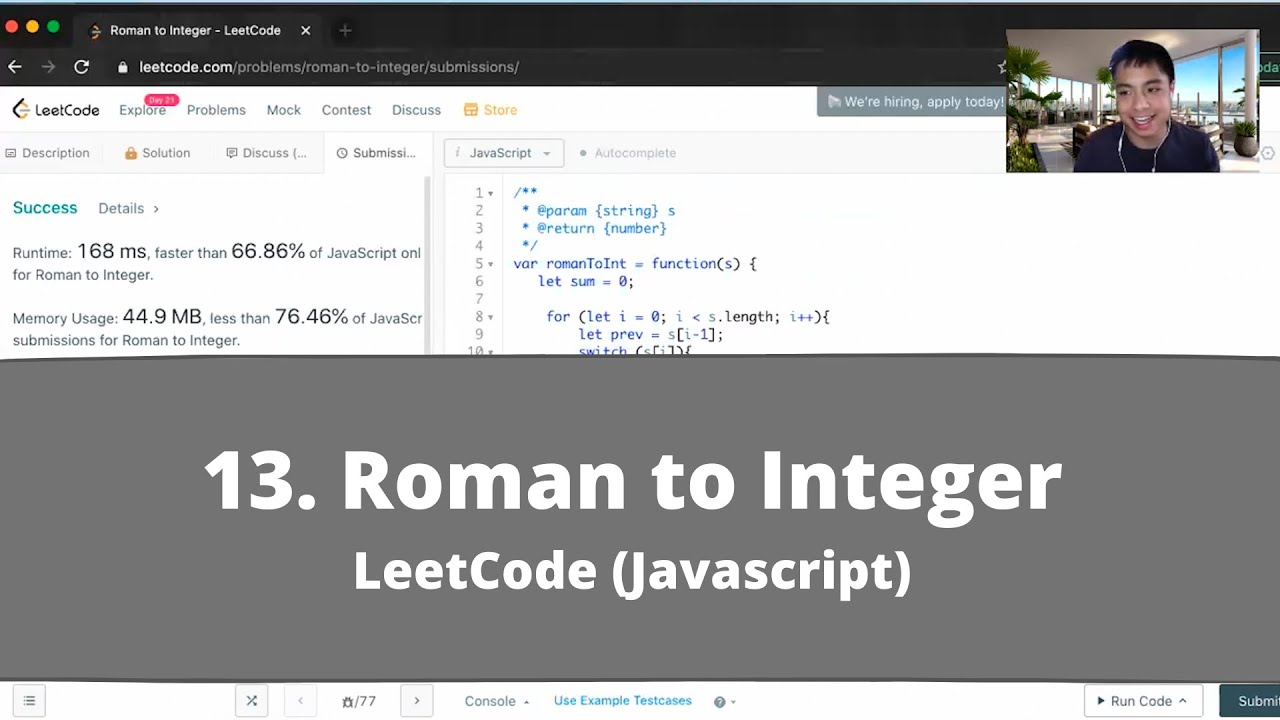Switch to the Description tab
This screenshot has height=720, width=1280.
(x=47, y=153)
